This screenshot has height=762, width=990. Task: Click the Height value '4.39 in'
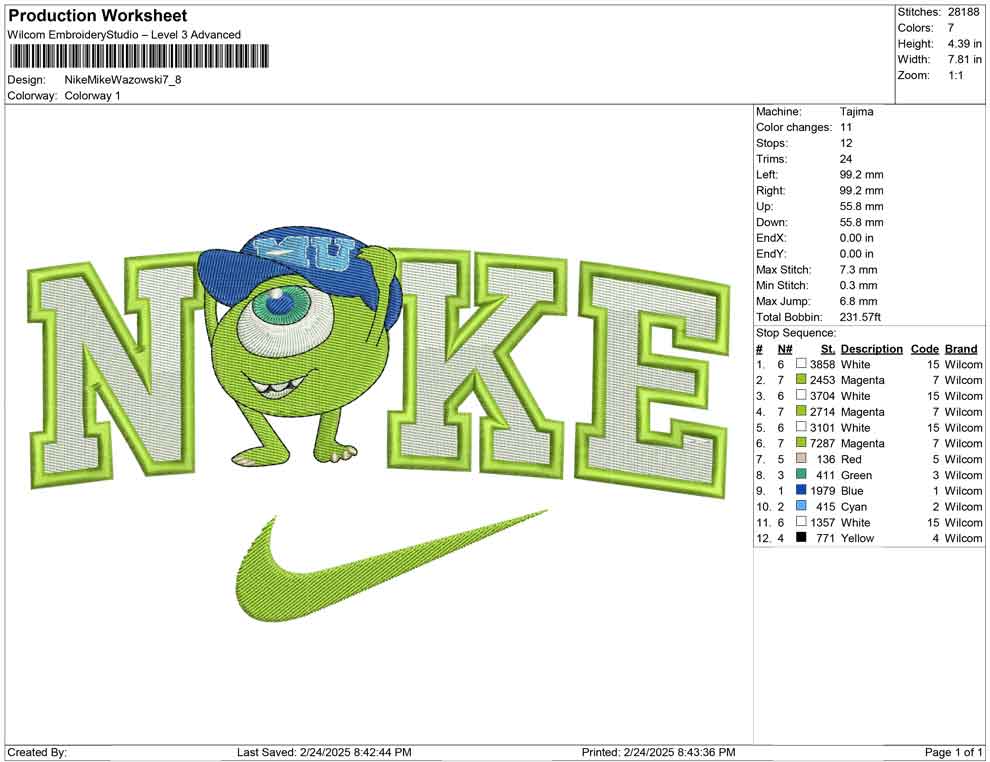pos(964,44)
